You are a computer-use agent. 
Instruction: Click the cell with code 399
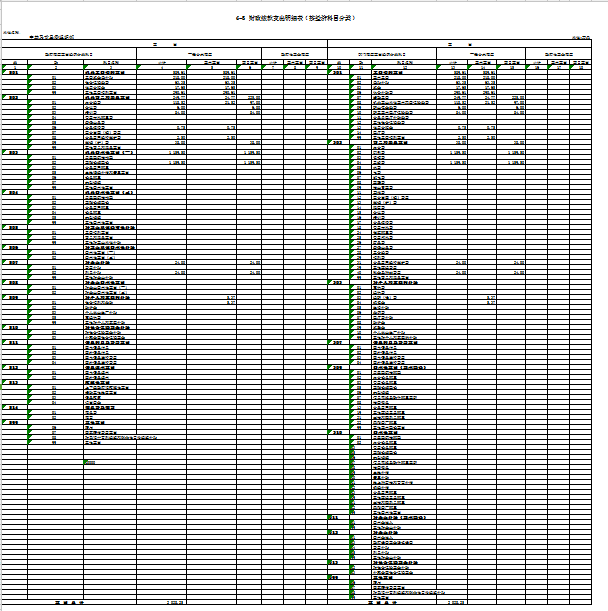338,577
